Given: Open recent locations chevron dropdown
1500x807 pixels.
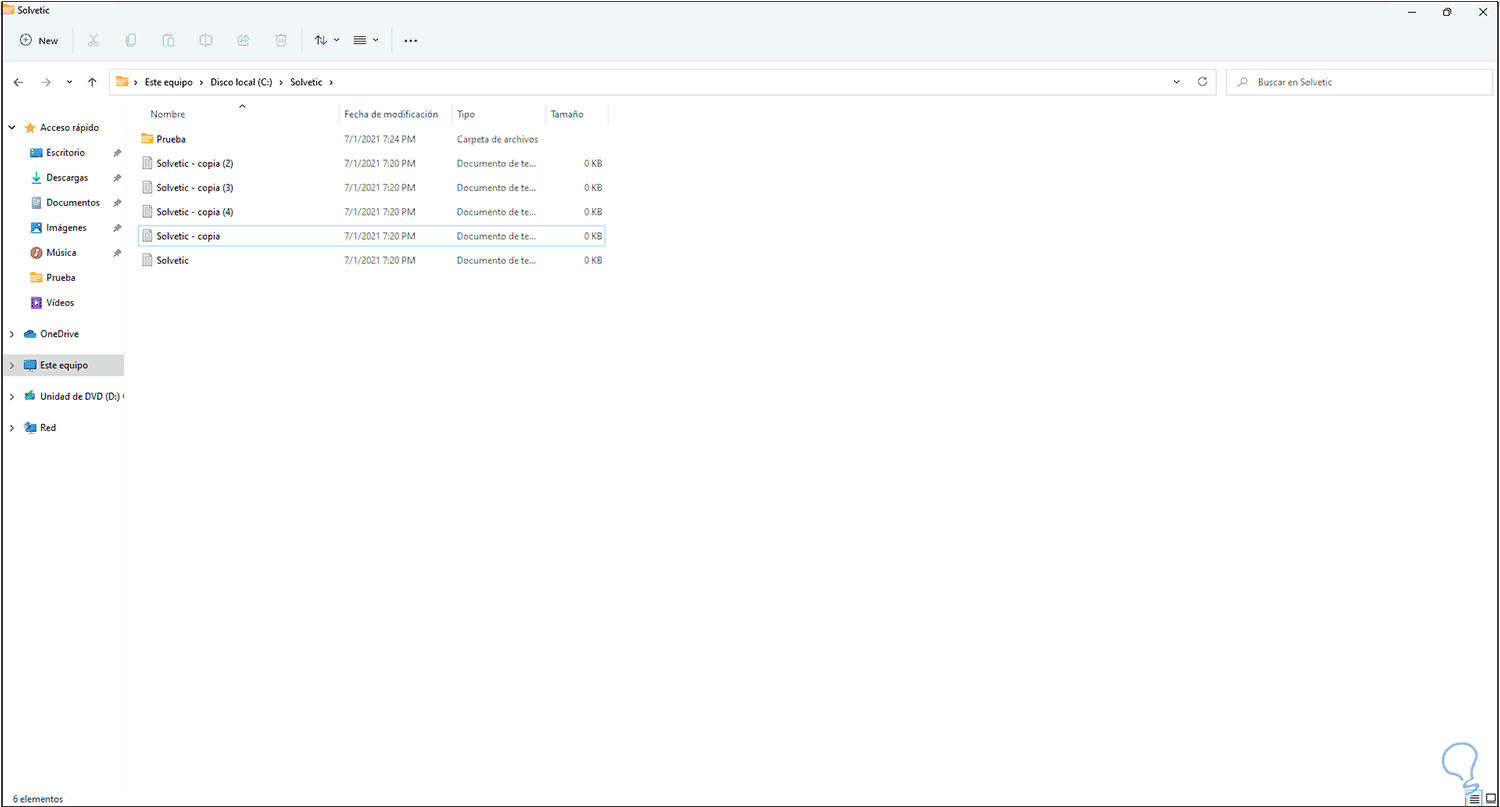Looking at the screenshot, I should tap(69, 82).
